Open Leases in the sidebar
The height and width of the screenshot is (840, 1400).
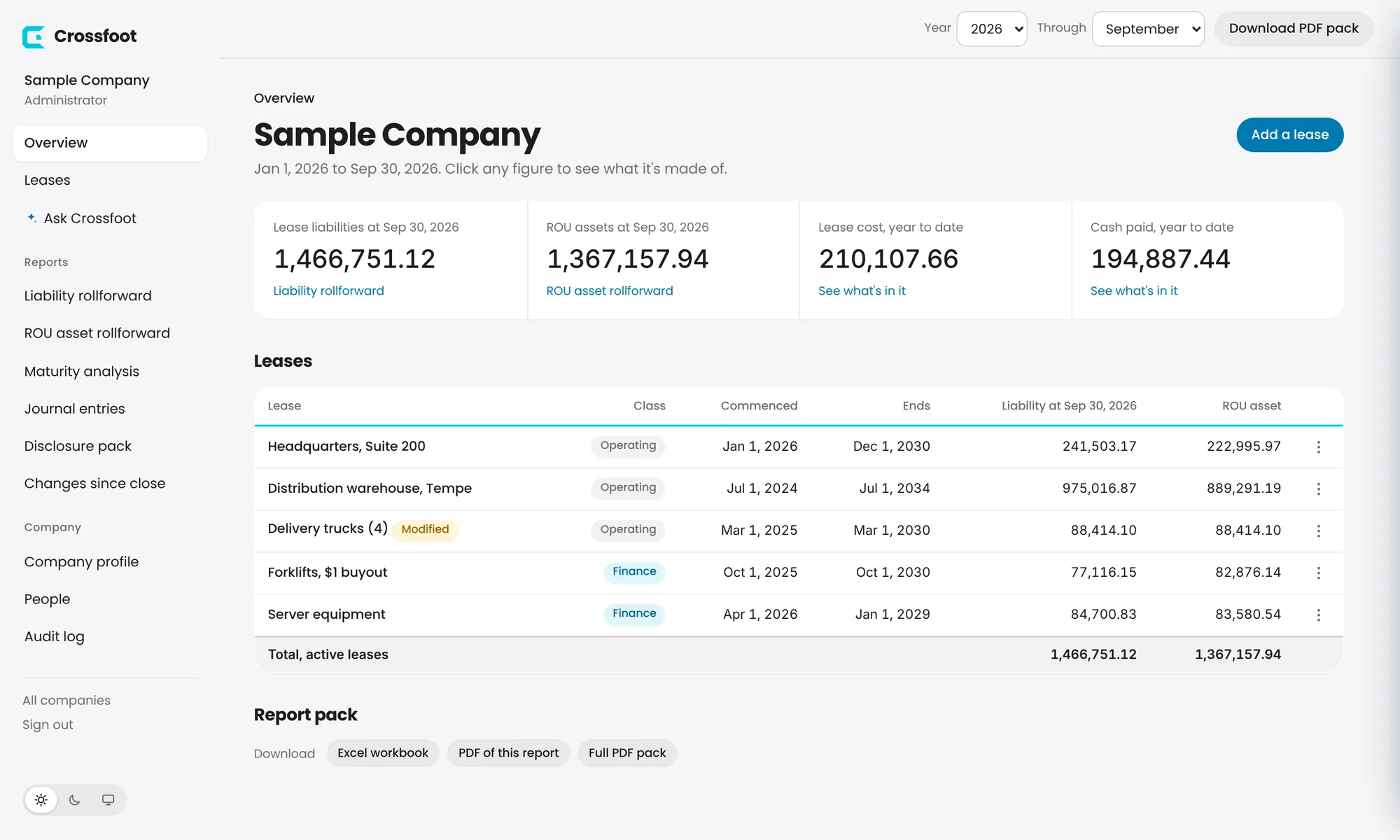(x=47, y=180)
